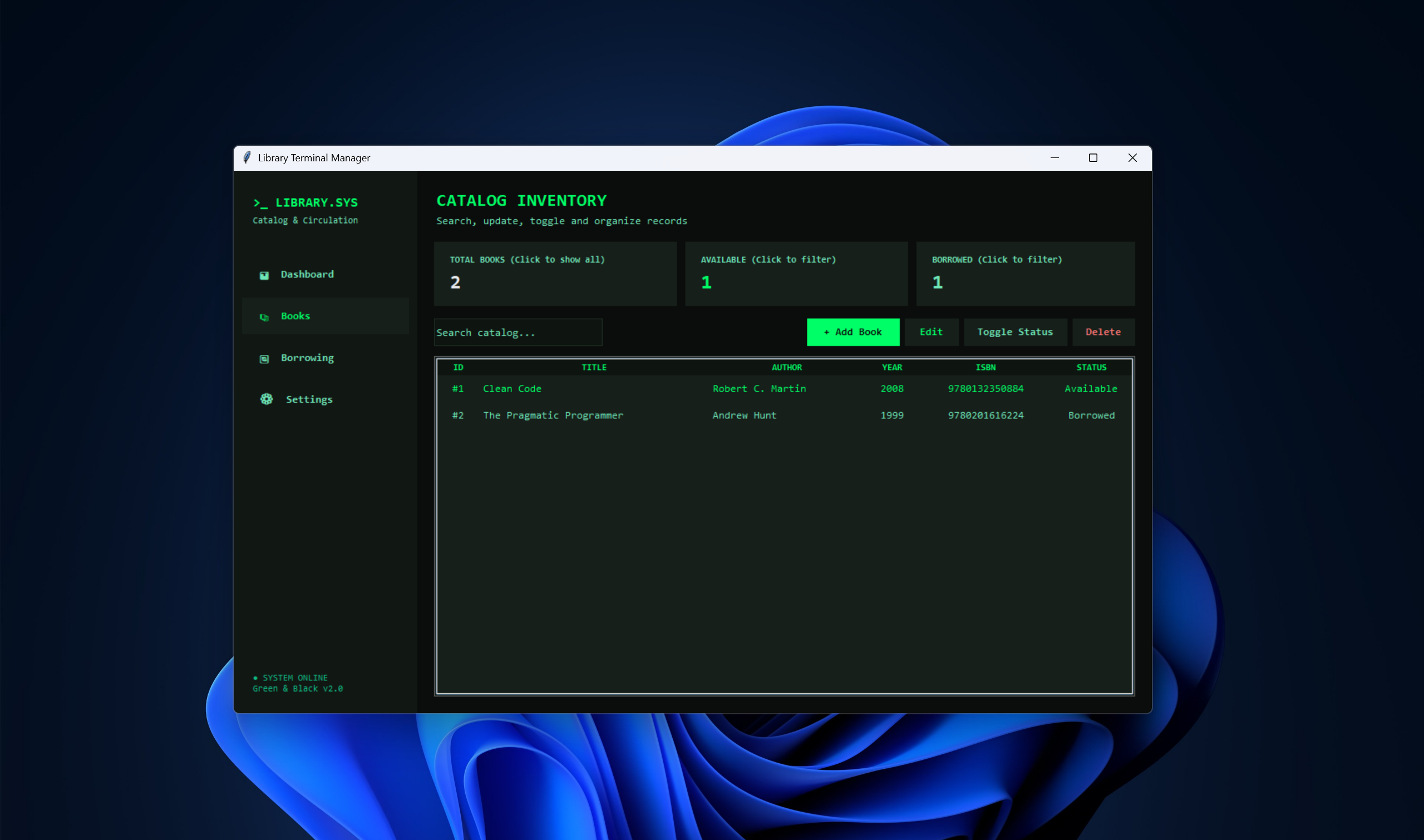Sort by the ID column header

pyautogui.click(x=458, y=367)
